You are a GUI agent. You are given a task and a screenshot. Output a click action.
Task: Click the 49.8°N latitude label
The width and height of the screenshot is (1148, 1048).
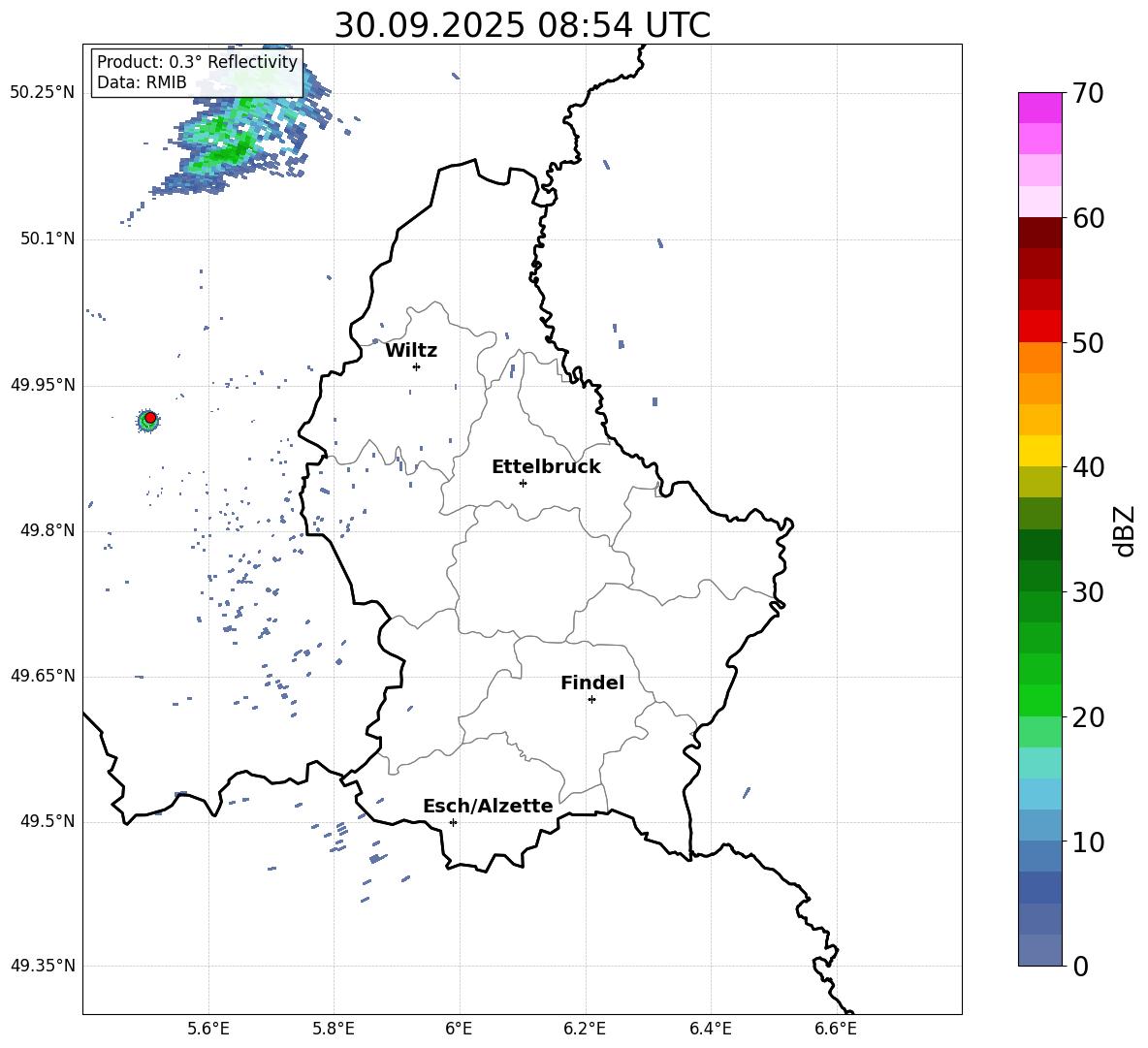point(48,530)
